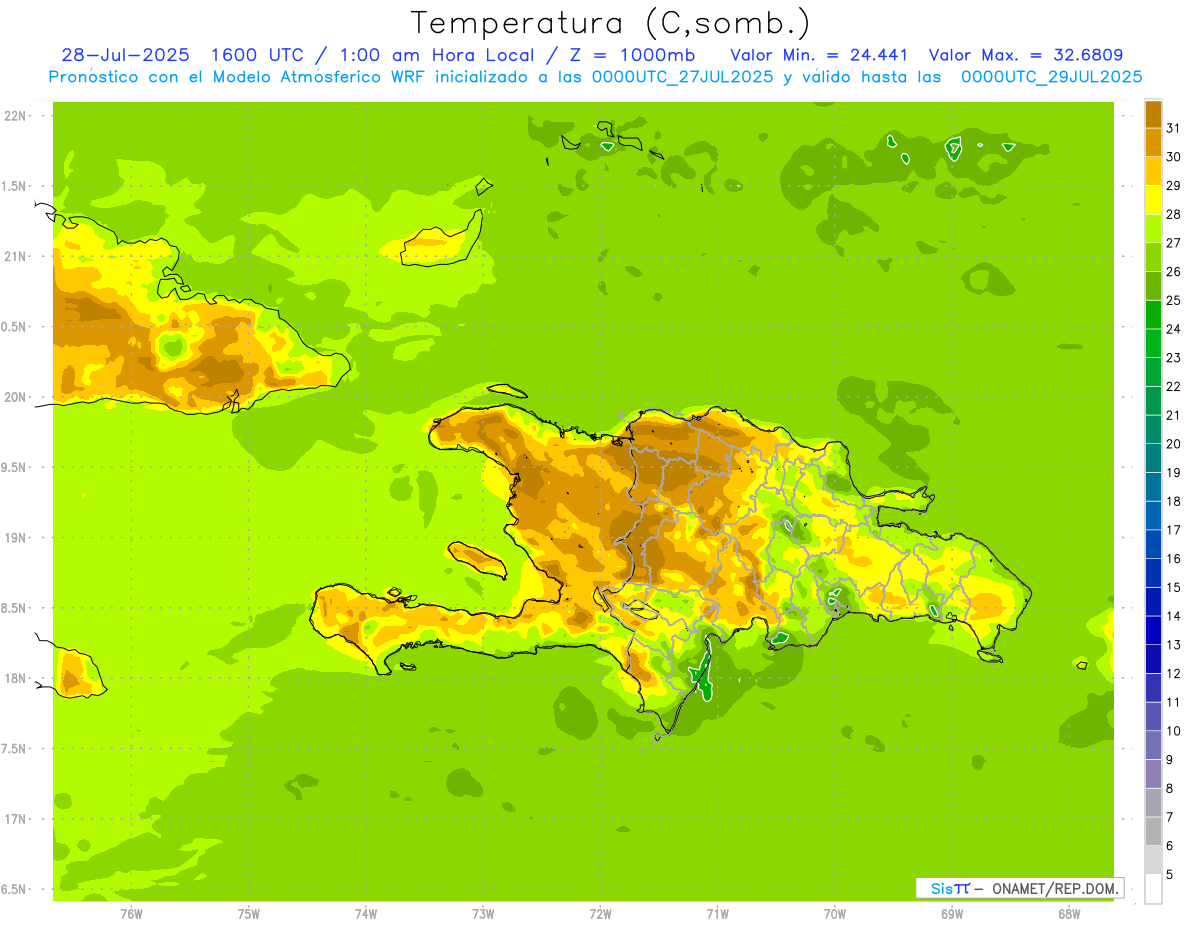The height and width of the screenshot is (927, 1200).
Task: Click the '31' label on the color scale
Action: click(x=1173, y=128)
